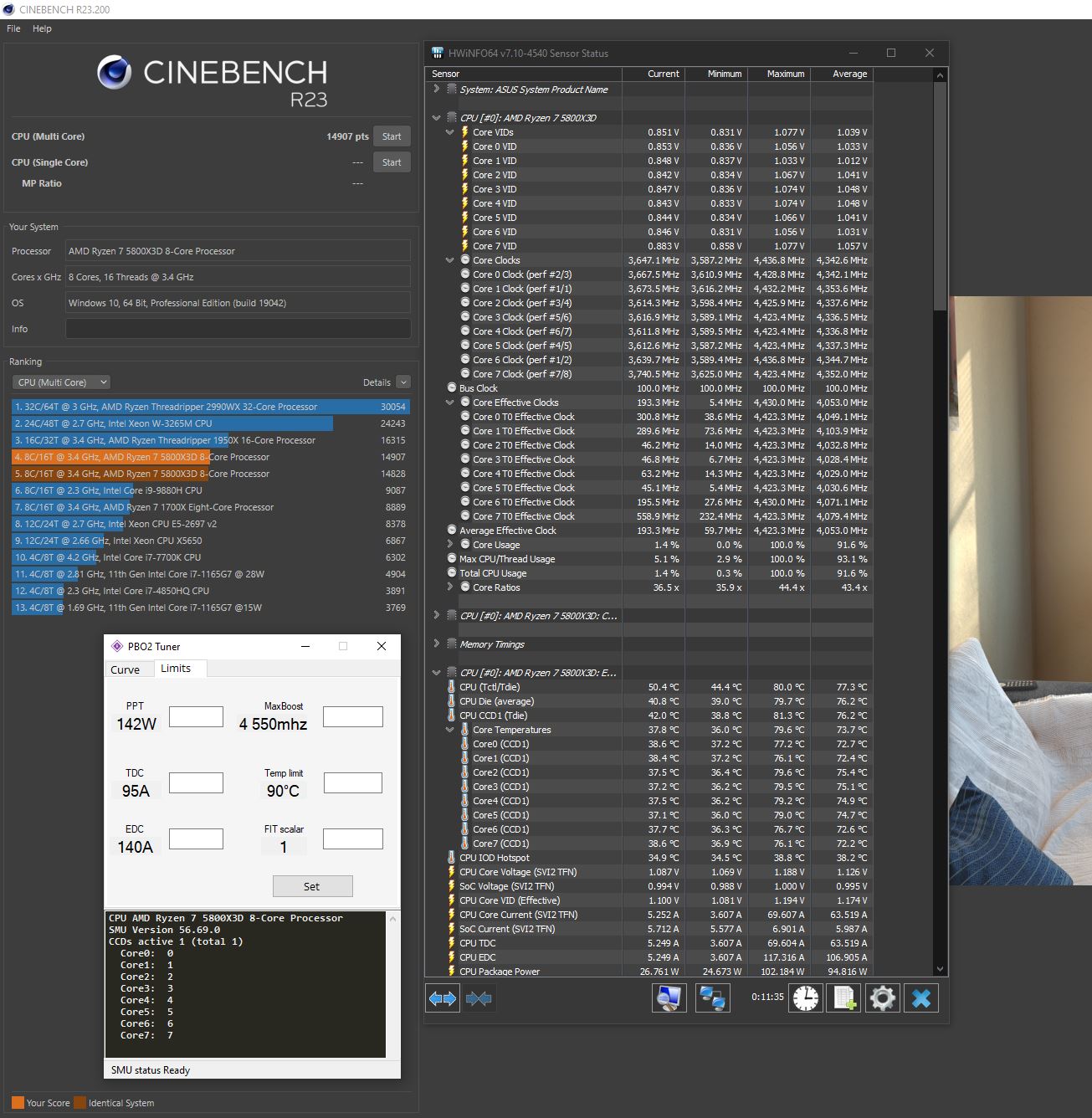
Task: Collapse the CPU [#0]: AMD Ryzen 7 5800X3D group
Action: 436,118
